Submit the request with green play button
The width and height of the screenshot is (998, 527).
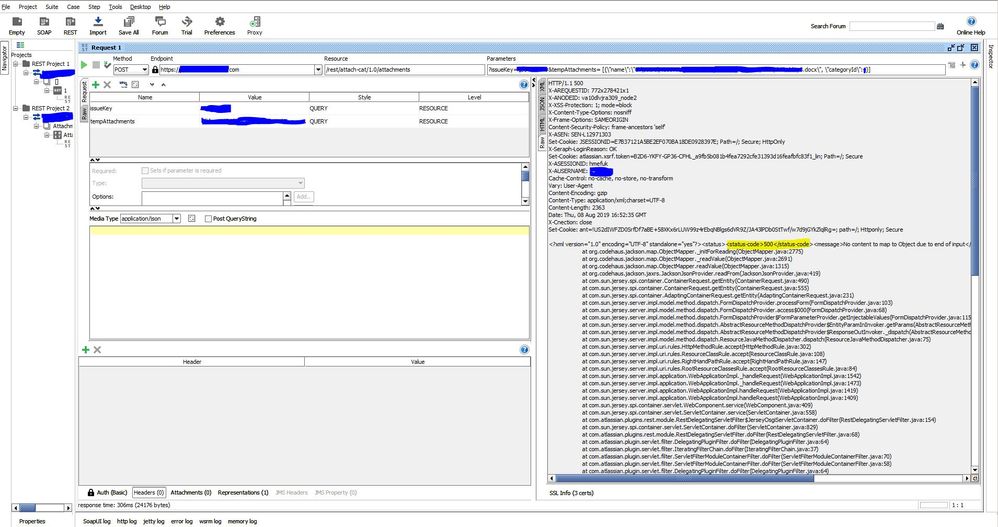(x=84, y=65)
